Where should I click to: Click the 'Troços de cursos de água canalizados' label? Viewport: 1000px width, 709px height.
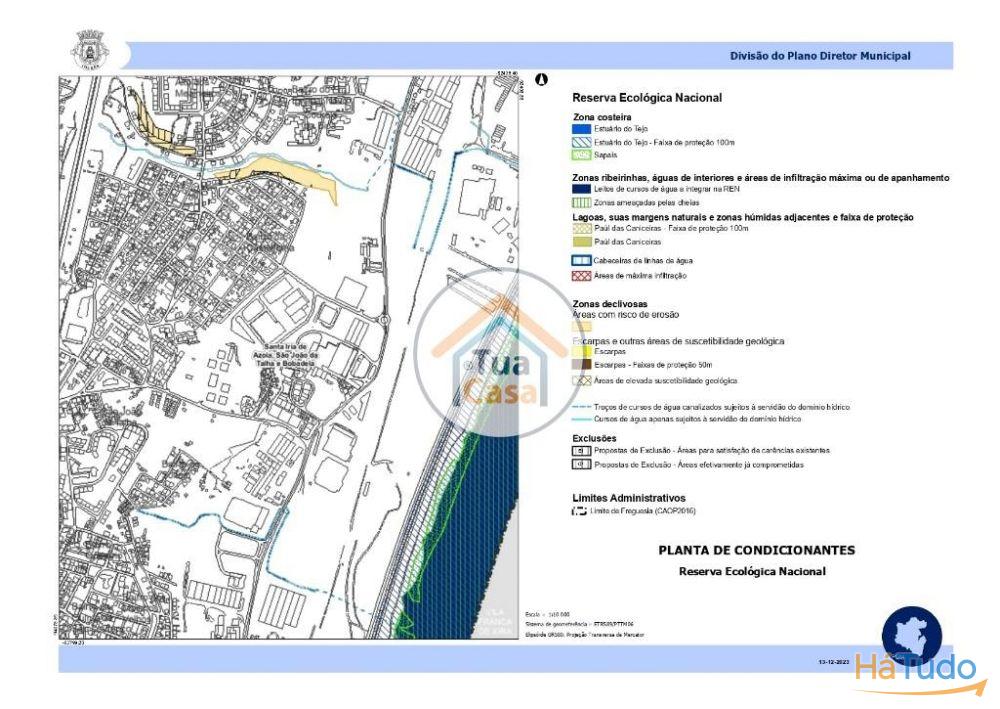(x=721, y=407)
